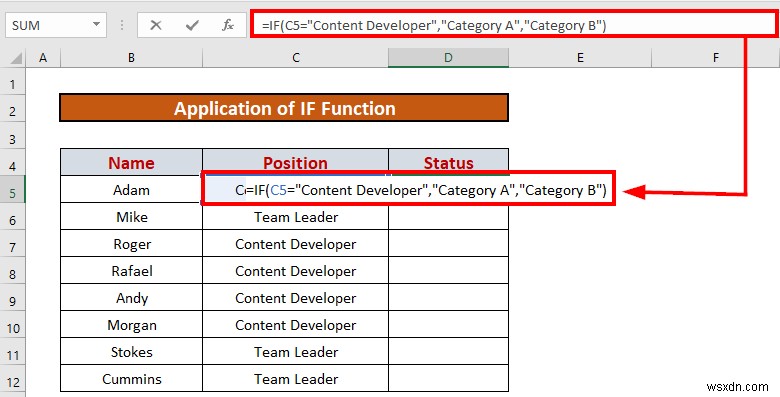This screenshot has width=780, height=397.
Task: Confirm the formula with the checkmark icon
Action: [192, 25]
